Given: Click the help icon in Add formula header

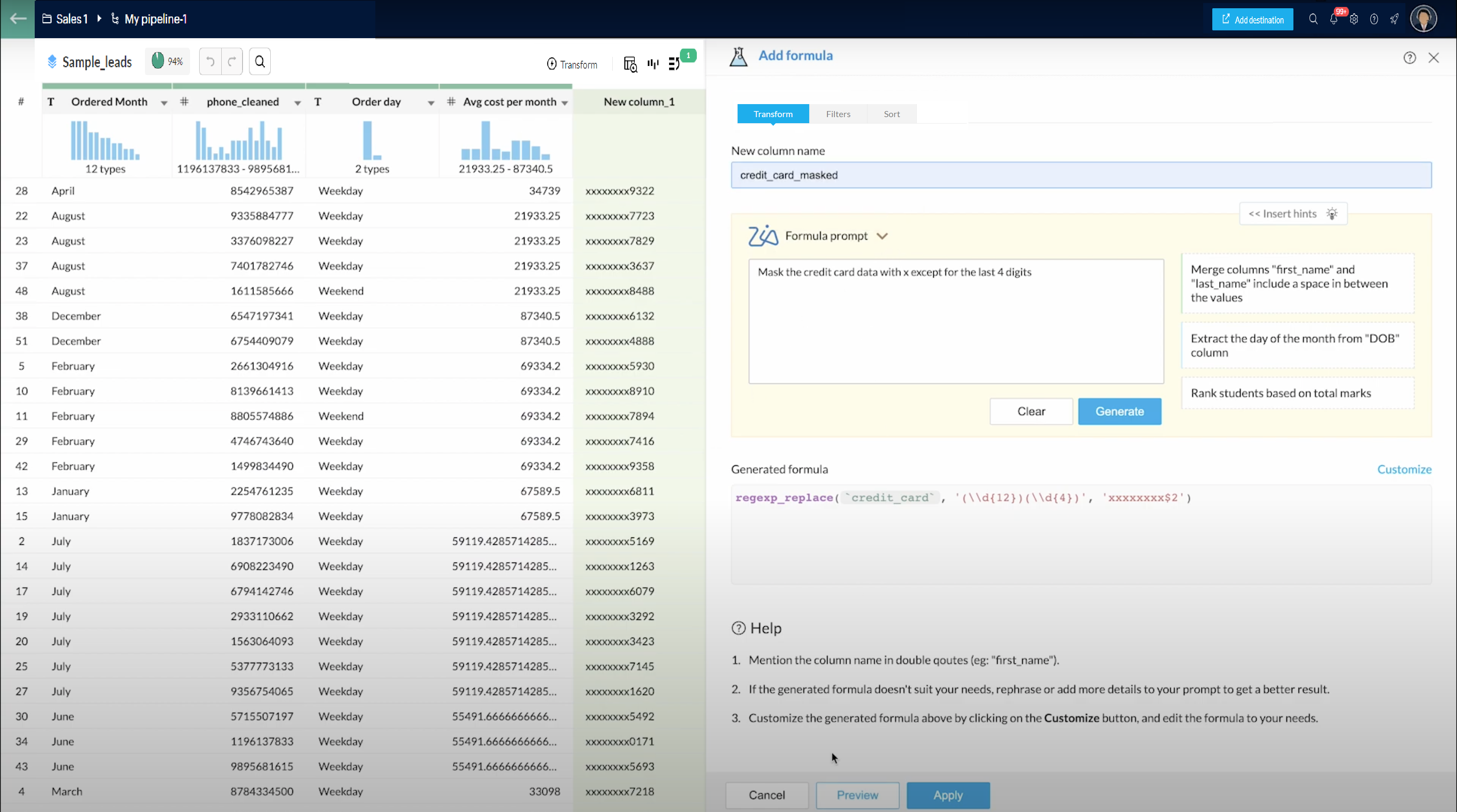Looking at the screenshot, I should click(x=1409, y=58).
